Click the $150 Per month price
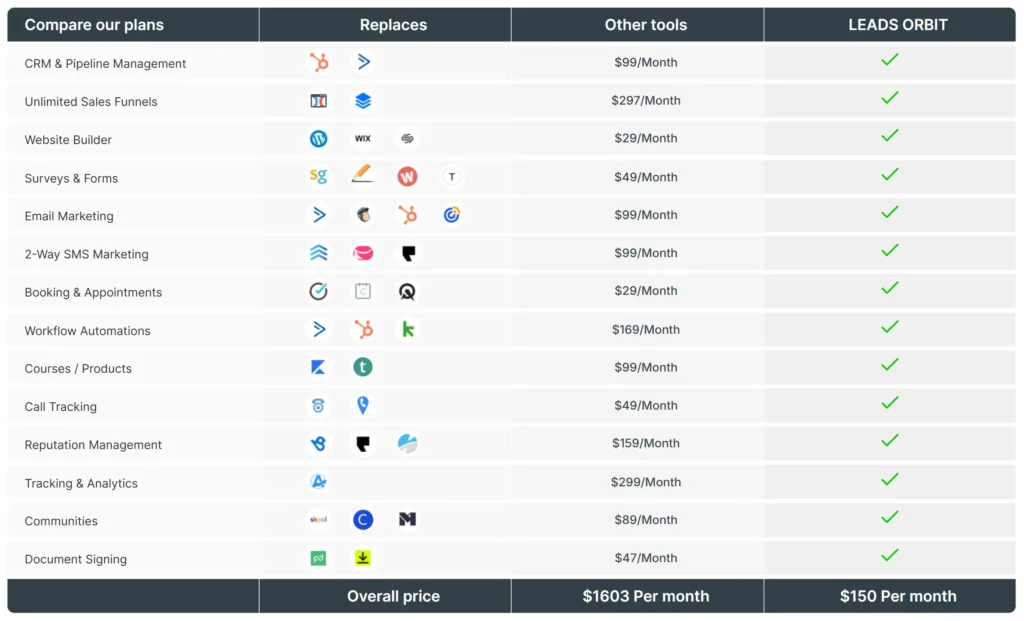Viewport: 1024px width, 621px height. [x=898, y=596]
